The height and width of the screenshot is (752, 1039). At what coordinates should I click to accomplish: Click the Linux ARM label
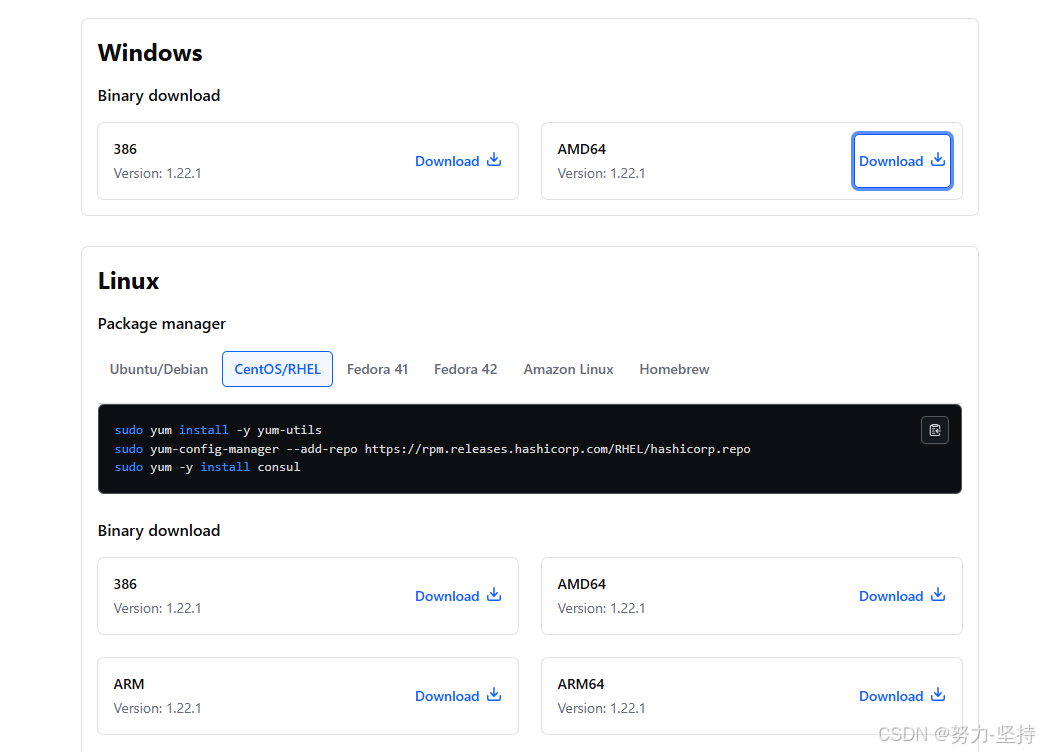tap(129, 684)
